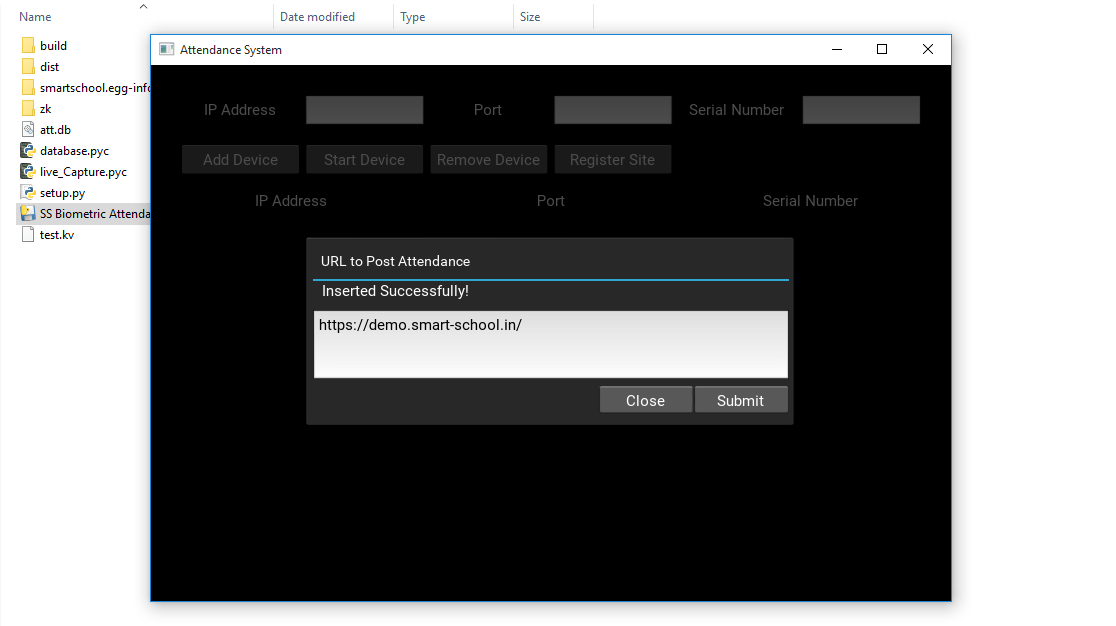Select the test.kv file icon

point(28,235)
